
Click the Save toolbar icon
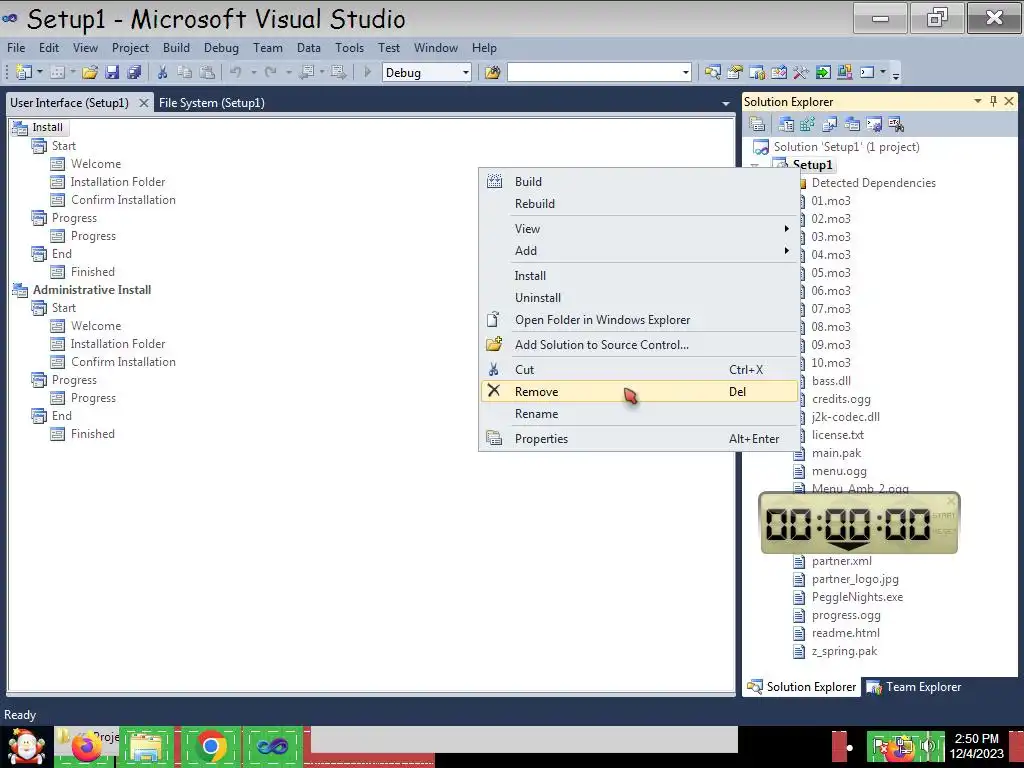(x=112, y=72)
